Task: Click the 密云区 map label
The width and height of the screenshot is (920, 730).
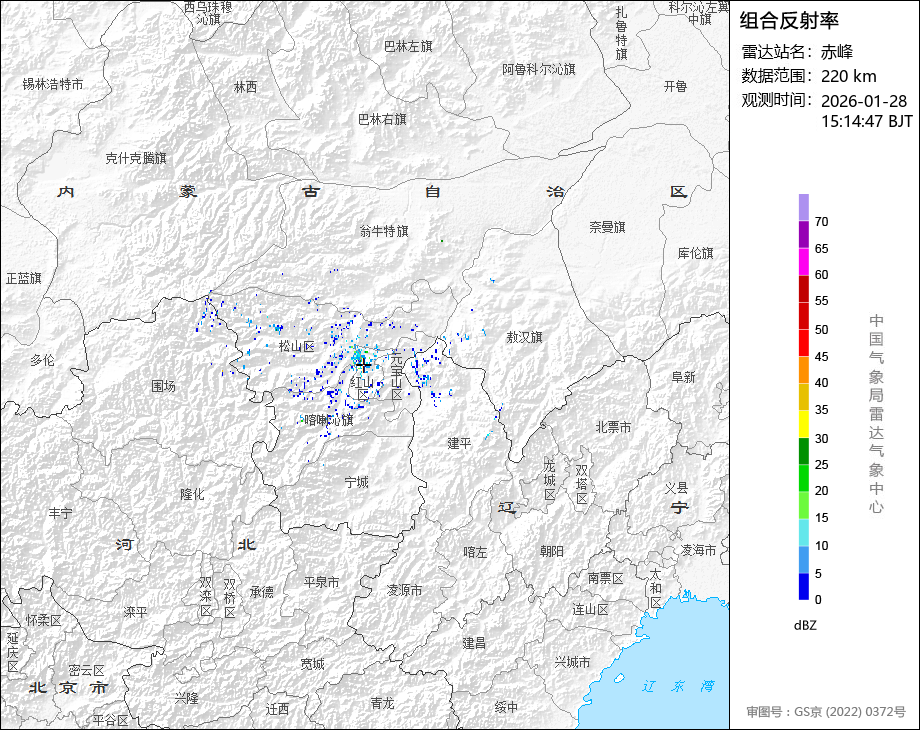Action: [87, 670]
